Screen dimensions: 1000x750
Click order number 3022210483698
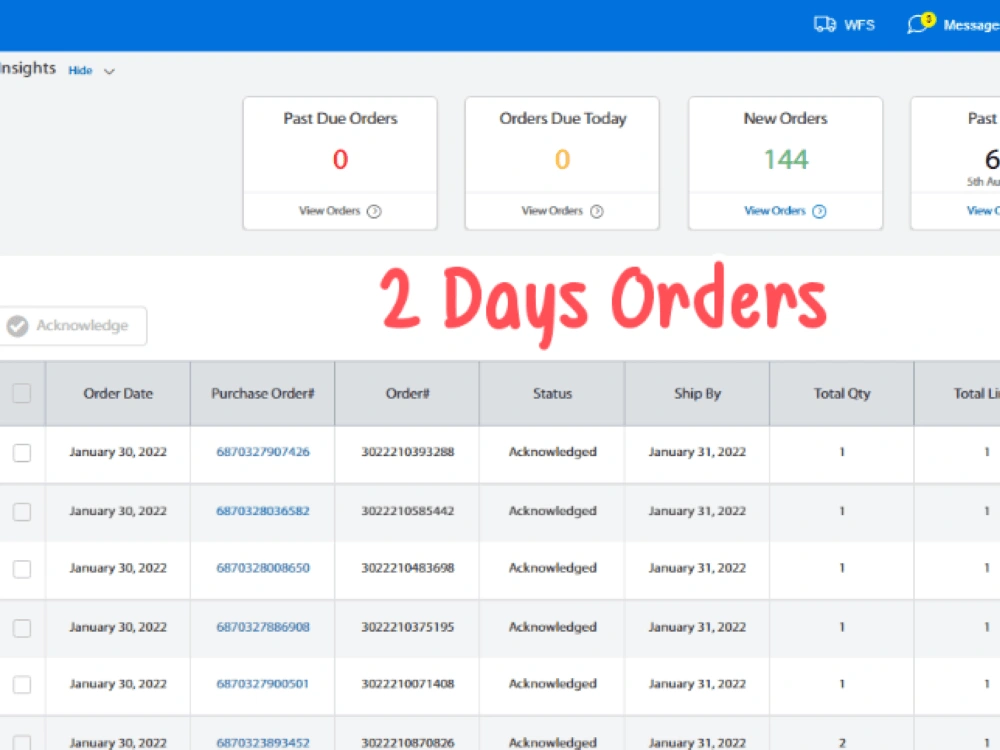pyautogui.click(x=408, y=568)
